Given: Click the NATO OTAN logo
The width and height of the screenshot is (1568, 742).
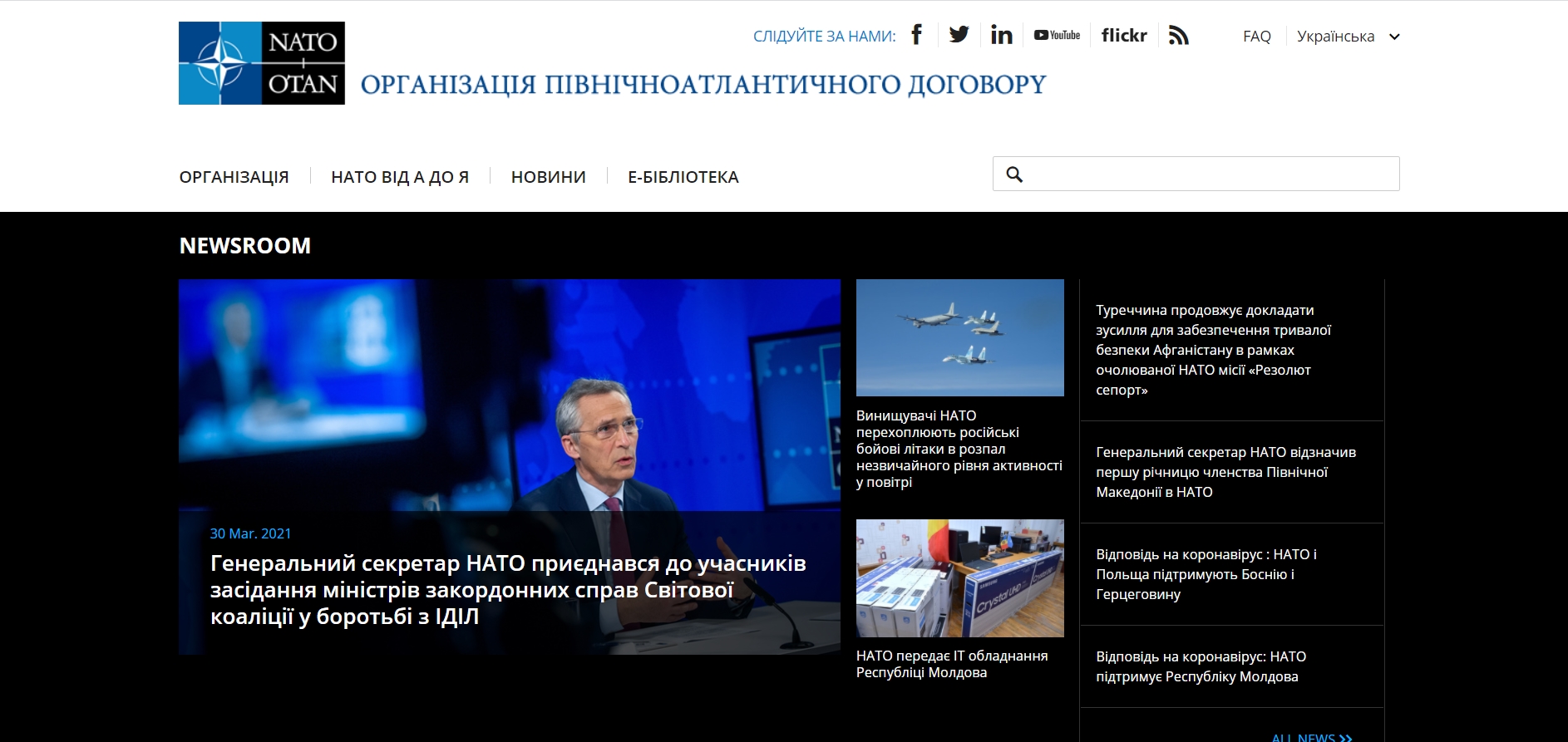Looking at the screenshot, I should coord(262,63).
